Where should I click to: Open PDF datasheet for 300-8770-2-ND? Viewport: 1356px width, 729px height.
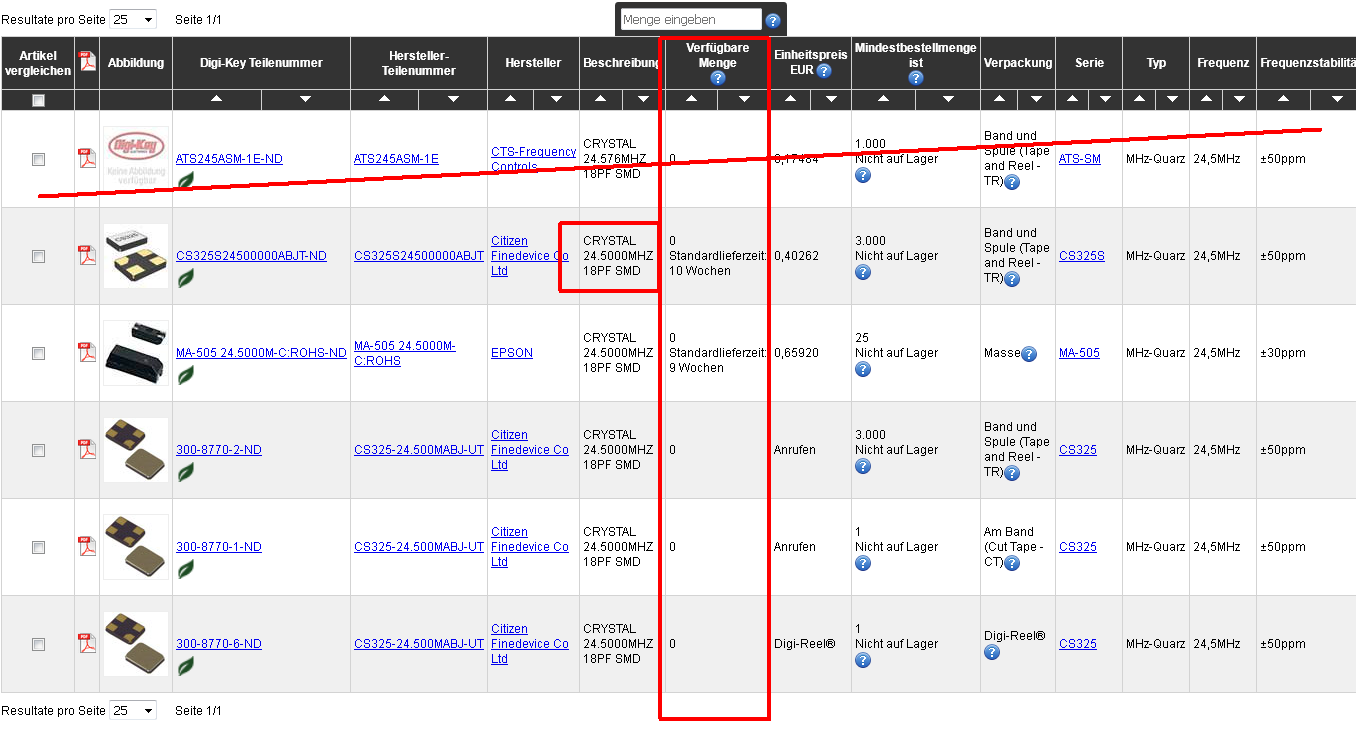pos(87,449)
